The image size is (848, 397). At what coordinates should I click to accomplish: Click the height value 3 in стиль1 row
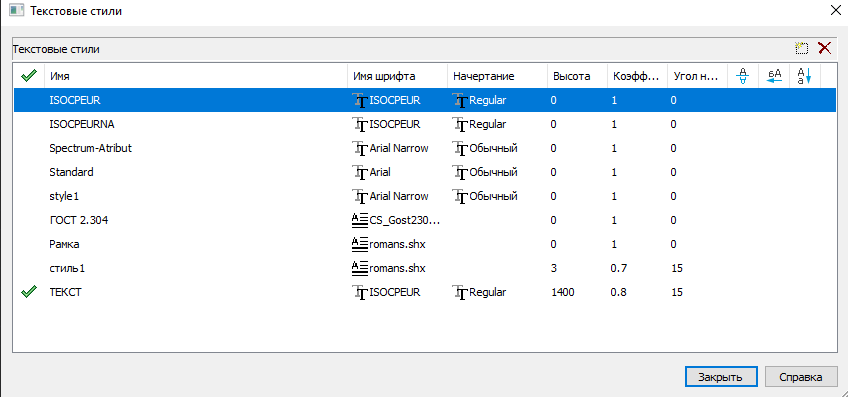click(554, 268)
